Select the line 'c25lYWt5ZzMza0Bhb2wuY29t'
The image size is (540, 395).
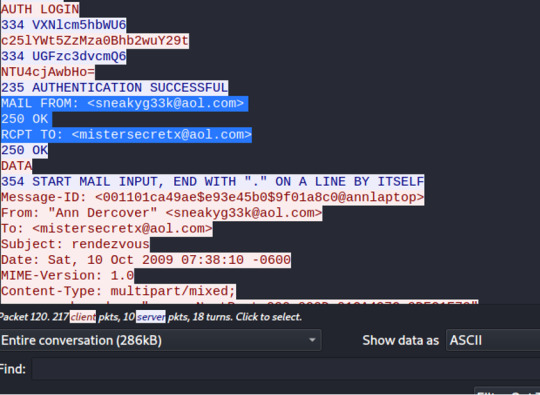click(x=95, y=41)
